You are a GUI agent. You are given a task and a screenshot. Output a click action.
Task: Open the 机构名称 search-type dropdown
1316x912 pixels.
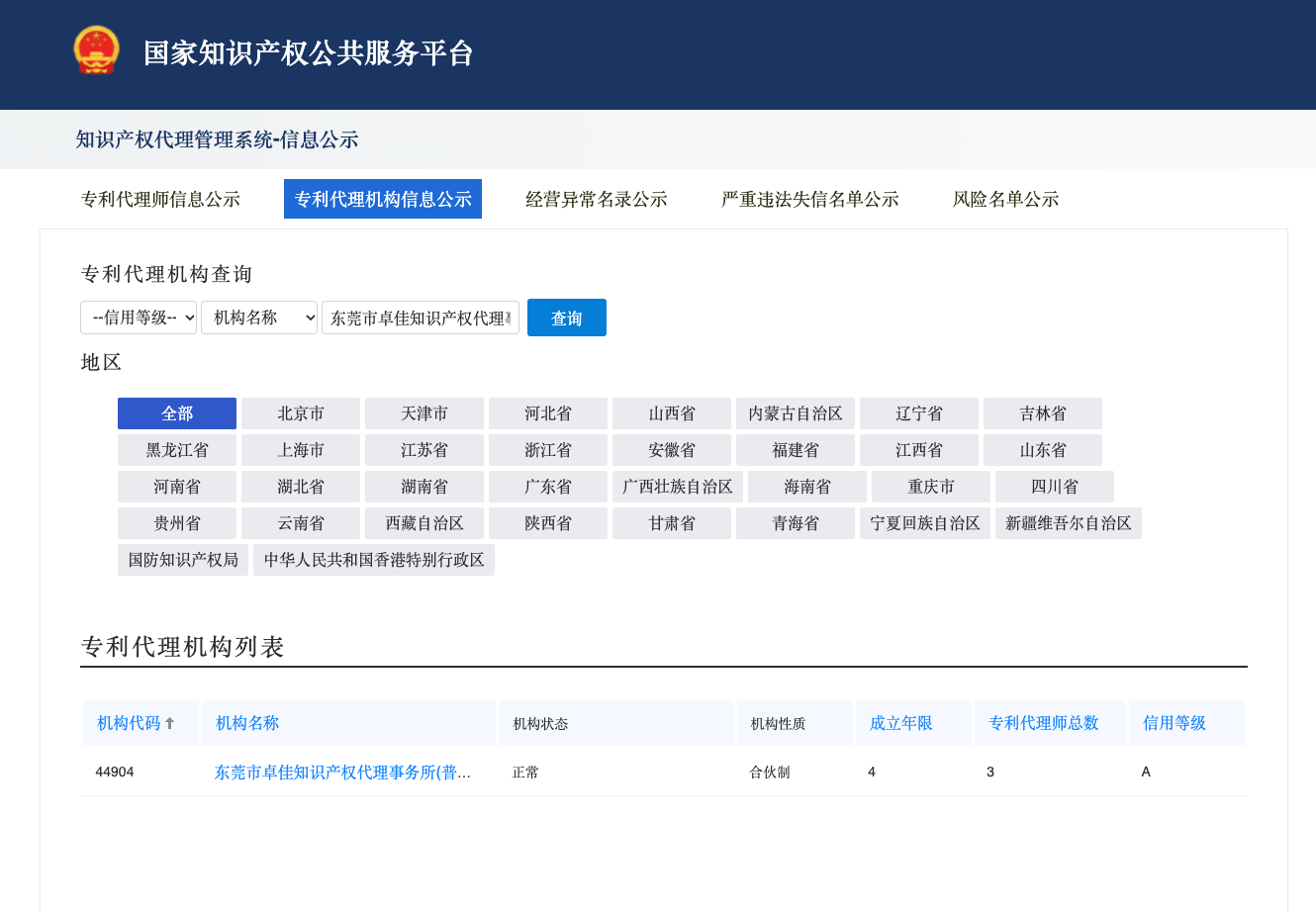pos(259,318)
